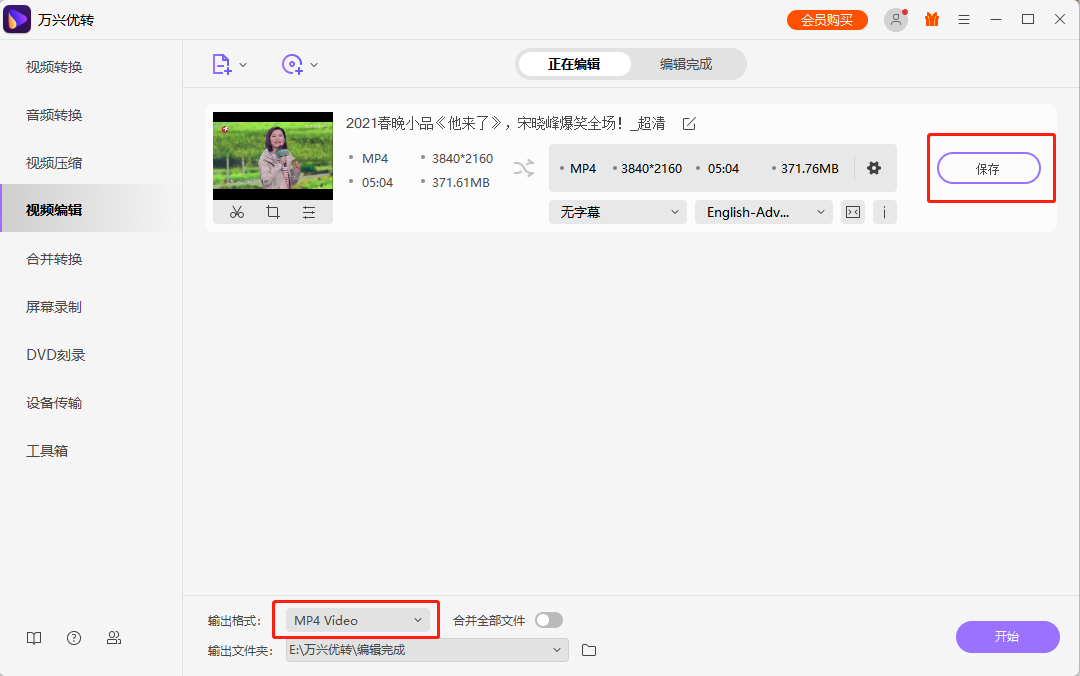Open 视频压缩 in the sidebar
1080x676 pixels.
pyautogui.click(x=54, y=163)
